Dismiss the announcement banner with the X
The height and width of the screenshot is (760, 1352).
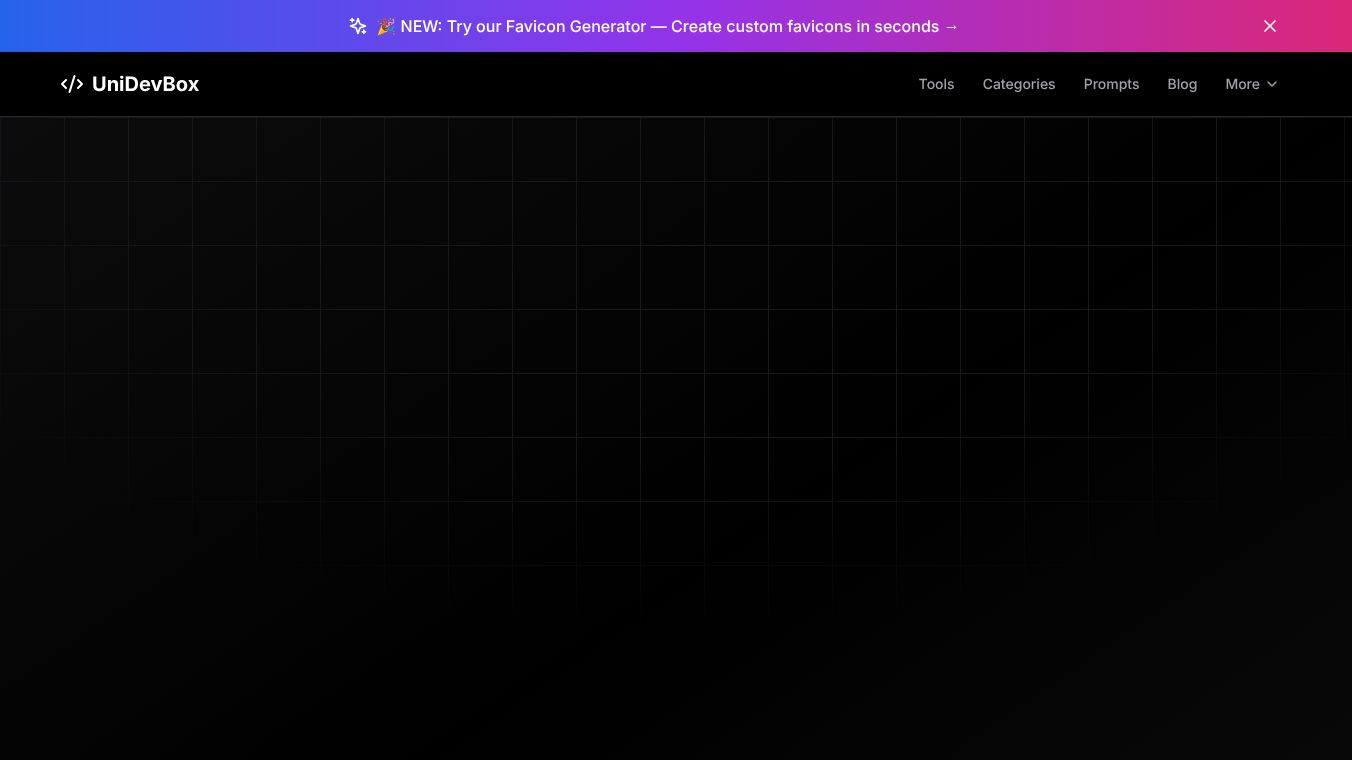click(x=1270, y=26)
